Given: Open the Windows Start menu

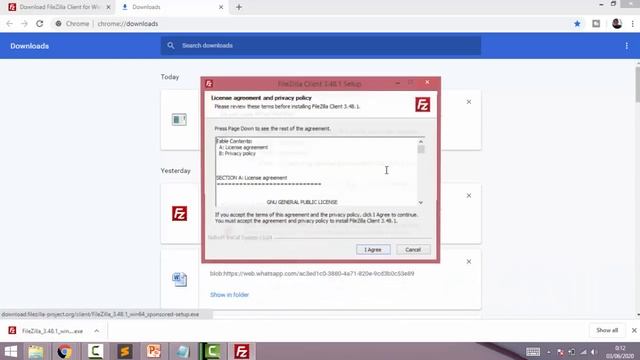Looking at the screenshot, I should coord(11,351).
